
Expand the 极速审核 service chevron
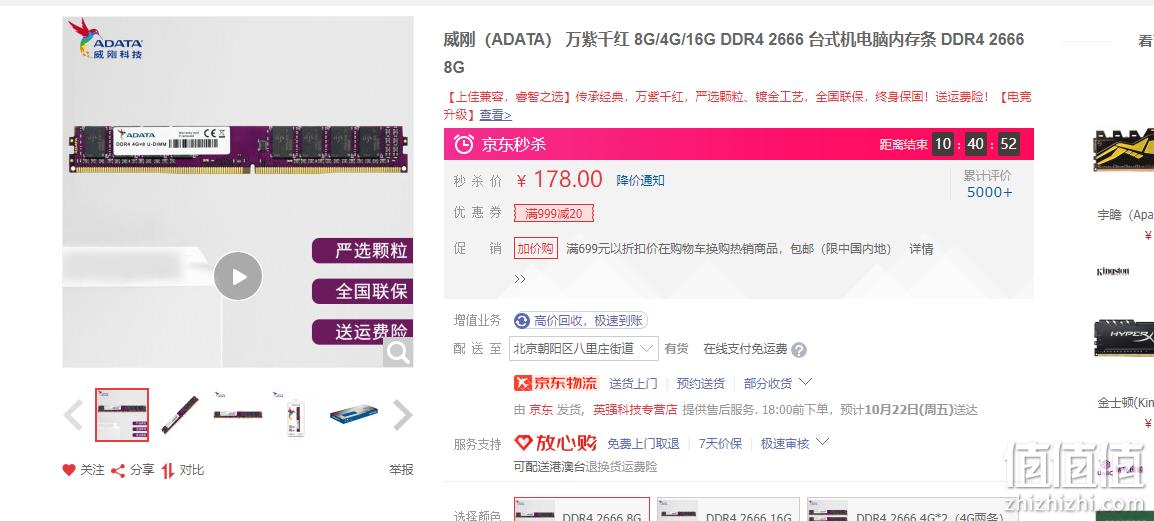click(823, 442)
